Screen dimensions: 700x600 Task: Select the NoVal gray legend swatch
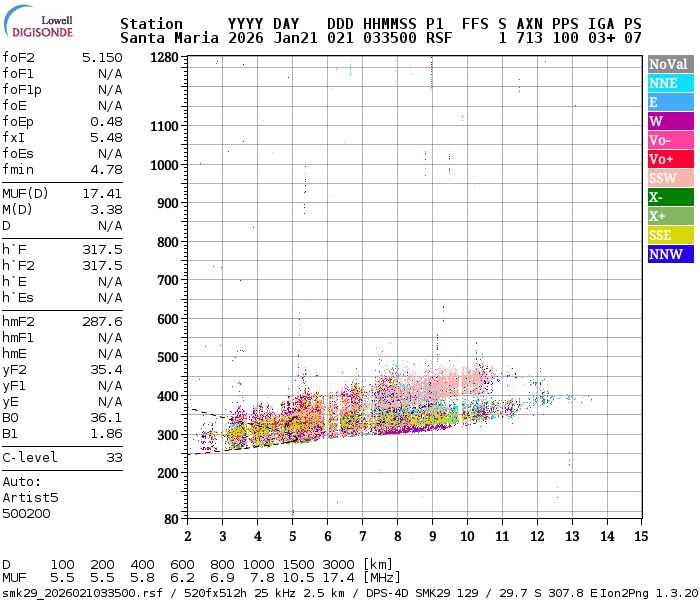pos(671,64)
